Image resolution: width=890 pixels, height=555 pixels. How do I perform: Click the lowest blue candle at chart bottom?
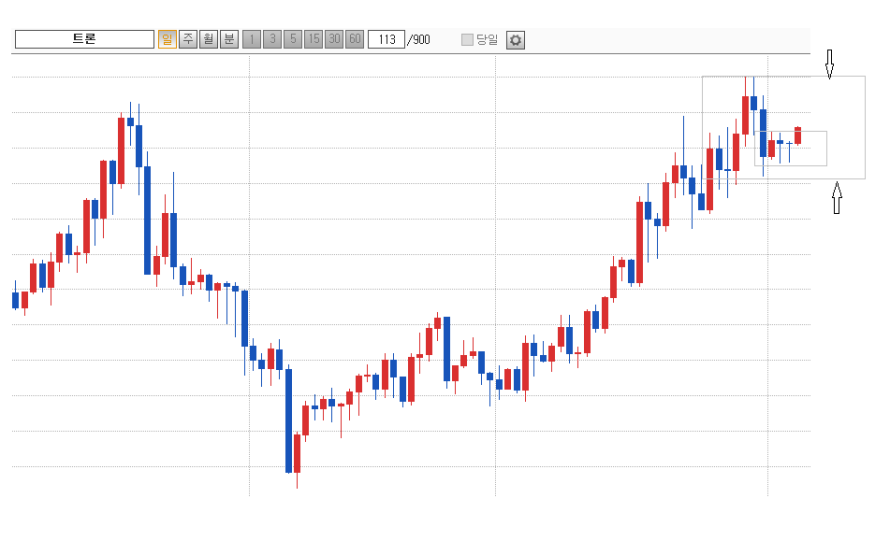(x=289, y=420)
